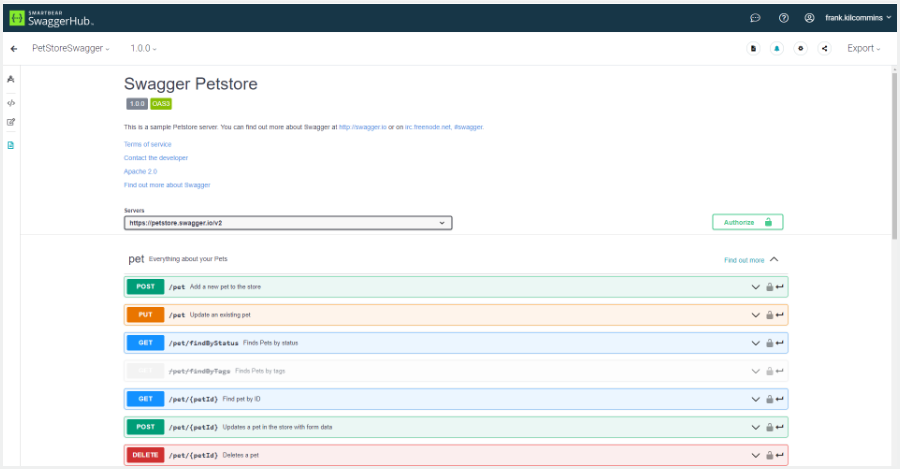Open the http://swagger.io link
This screenshot has height=474, width=908.
365,128
